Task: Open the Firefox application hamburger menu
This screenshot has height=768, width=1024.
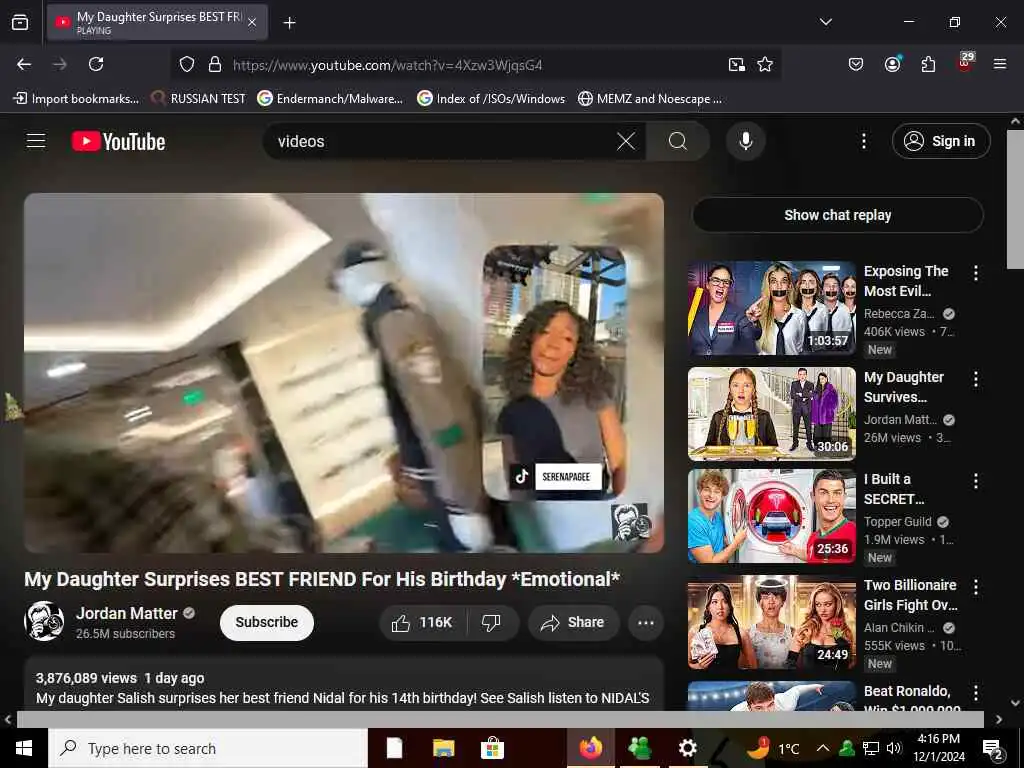Action: [1000, 64]
